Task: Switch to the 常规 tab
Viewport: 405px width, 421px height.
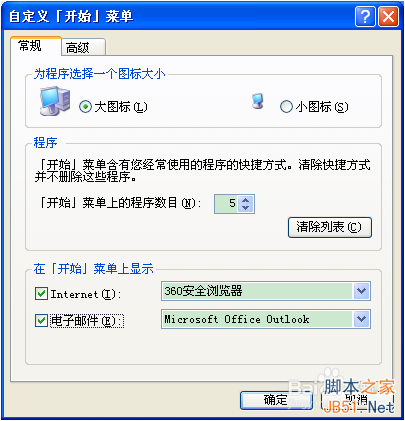Action: pyautogui.click(x=36, y=45)
